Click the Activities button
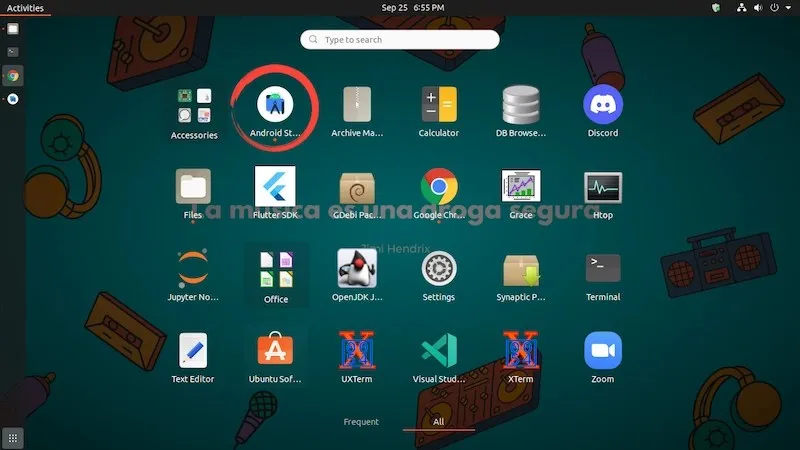This screenshot has height=450, width=800. click(x=25, y=7)
